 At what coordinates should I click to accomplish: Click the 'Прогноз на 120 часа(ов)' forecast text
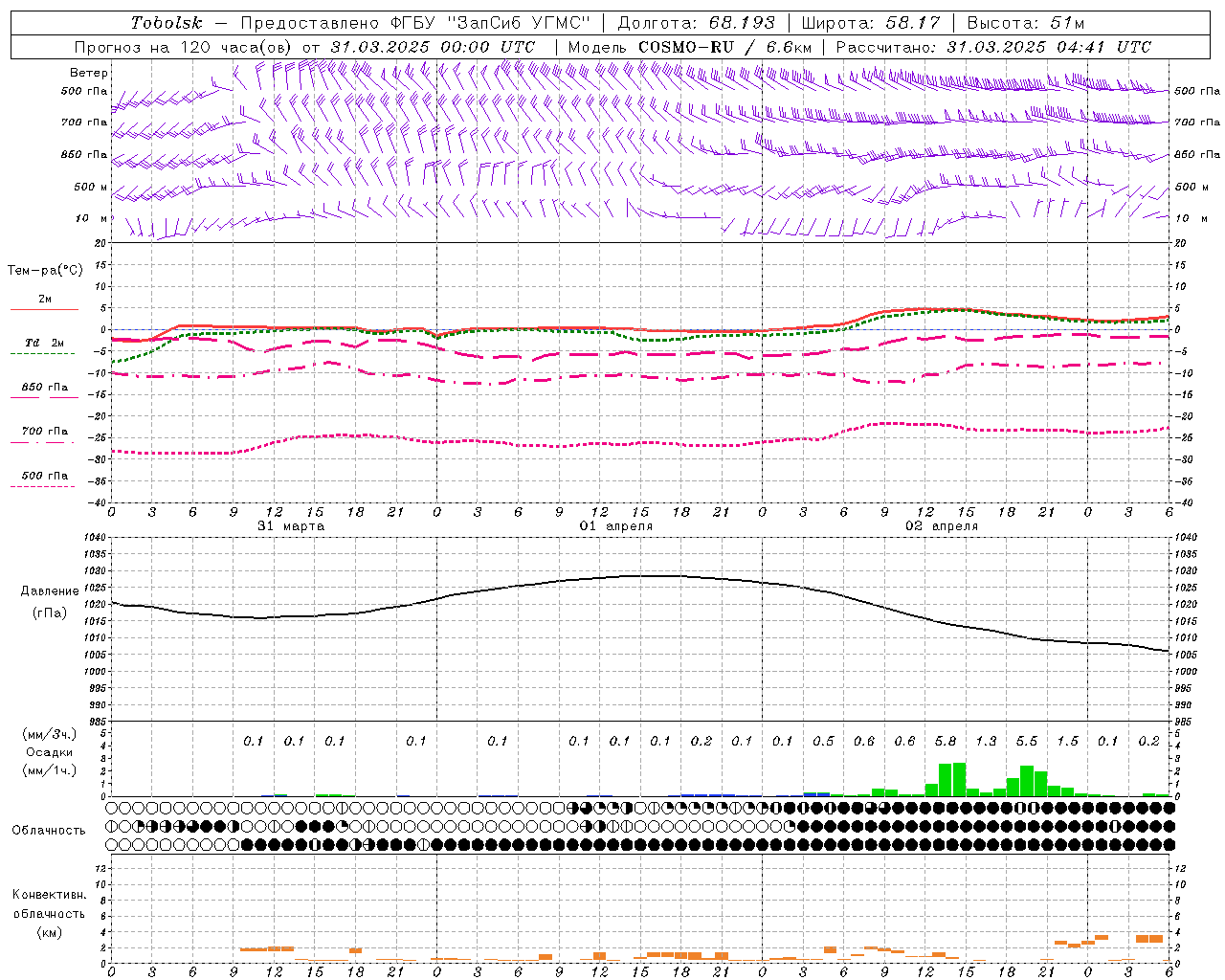(x=185, y=47)
